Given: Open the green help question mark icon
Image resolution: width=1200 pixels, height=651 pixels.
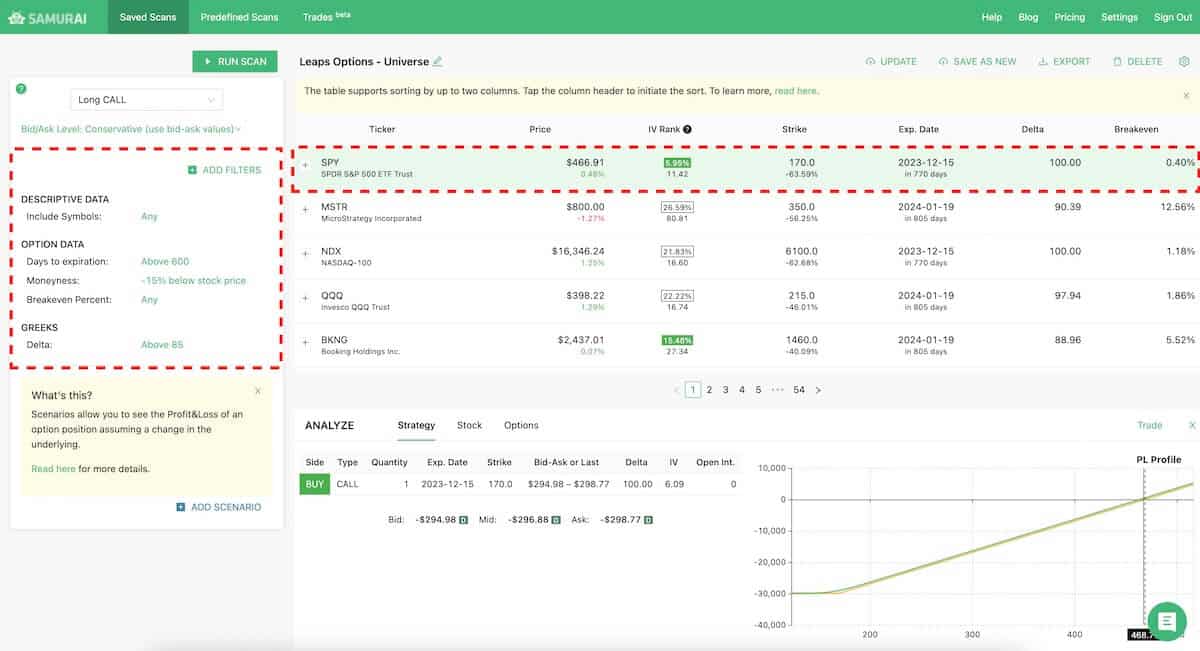Looking at the screenshot, I should [x=21, y=88].
